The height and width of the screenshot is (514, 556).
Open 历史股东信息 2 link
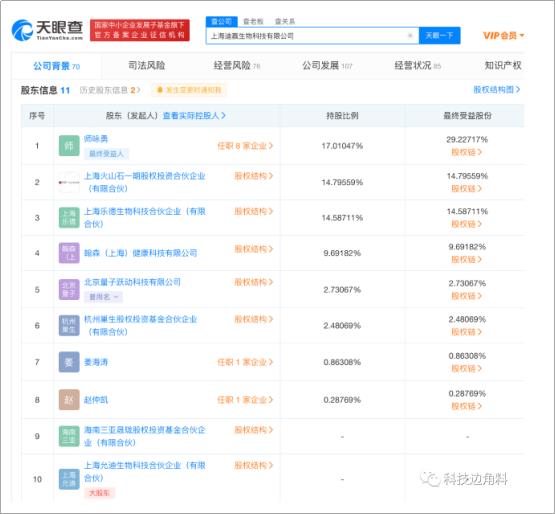coord(110,90)
